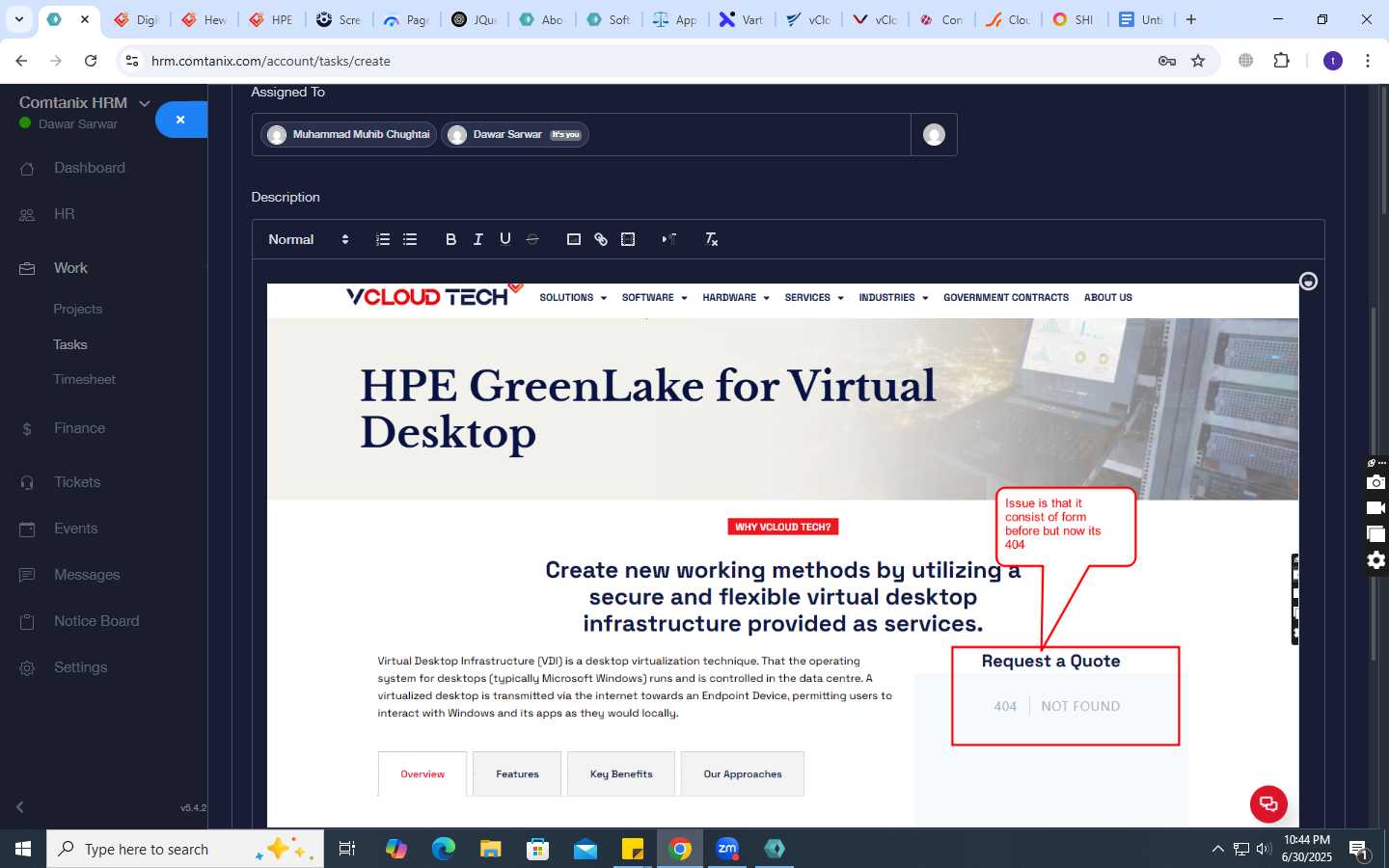This screenshot has width=1389, height=868.
Task: Open the HR sidebar section
Action: coord(64,214)
